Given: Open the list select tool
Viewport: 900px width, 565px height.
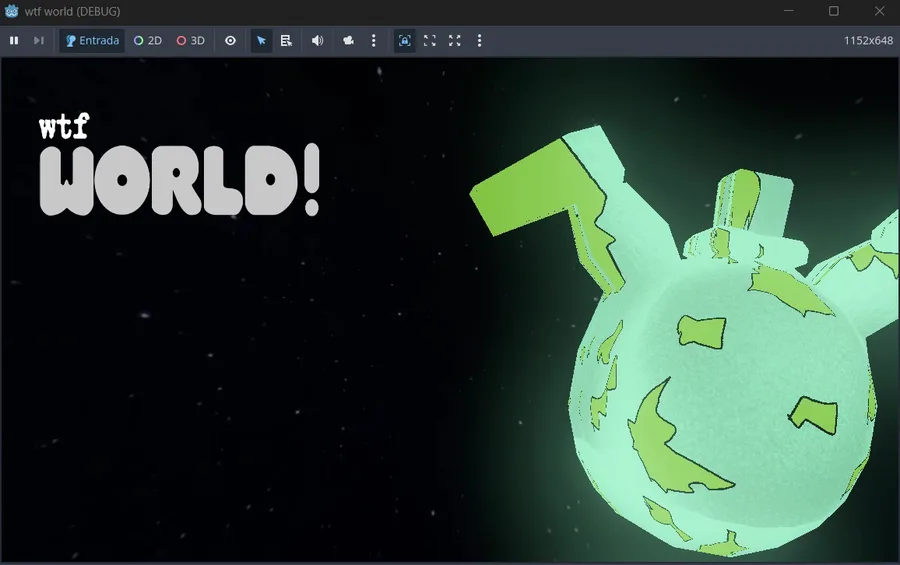Looking at the screenshot, I should (286, 41).
